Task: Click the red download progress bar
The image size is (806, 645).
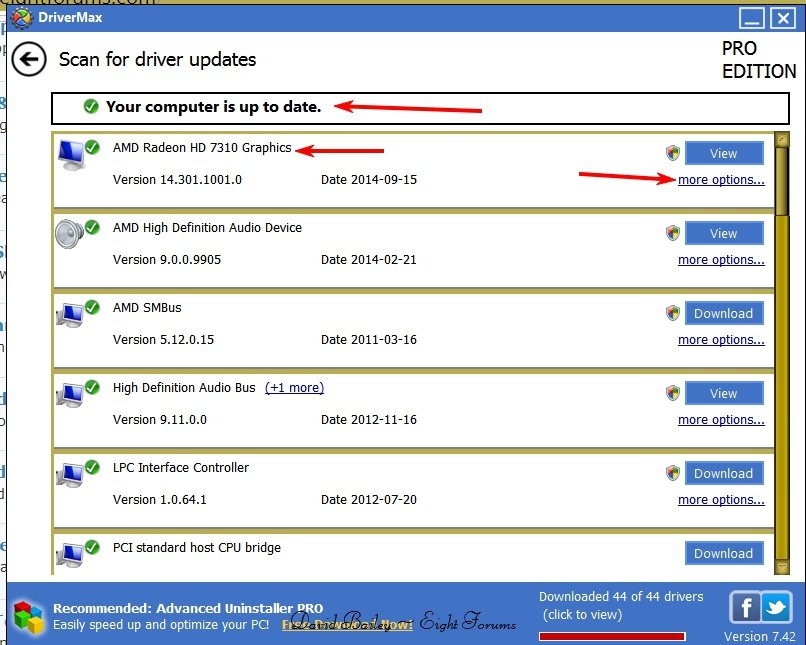Action: [x=612, y=636]
